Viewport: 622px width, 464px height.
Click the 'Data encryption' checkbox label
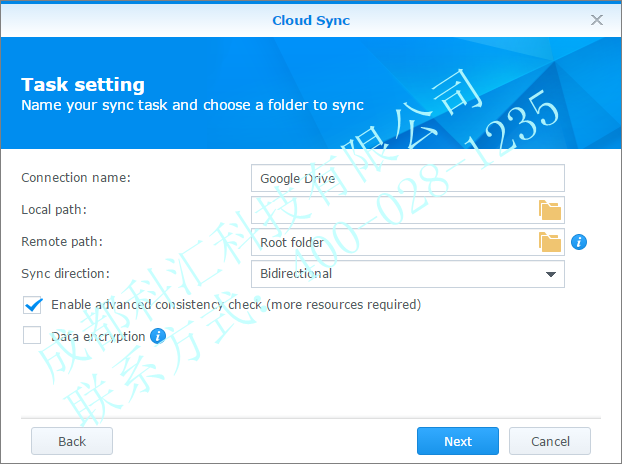pos(98,337)
